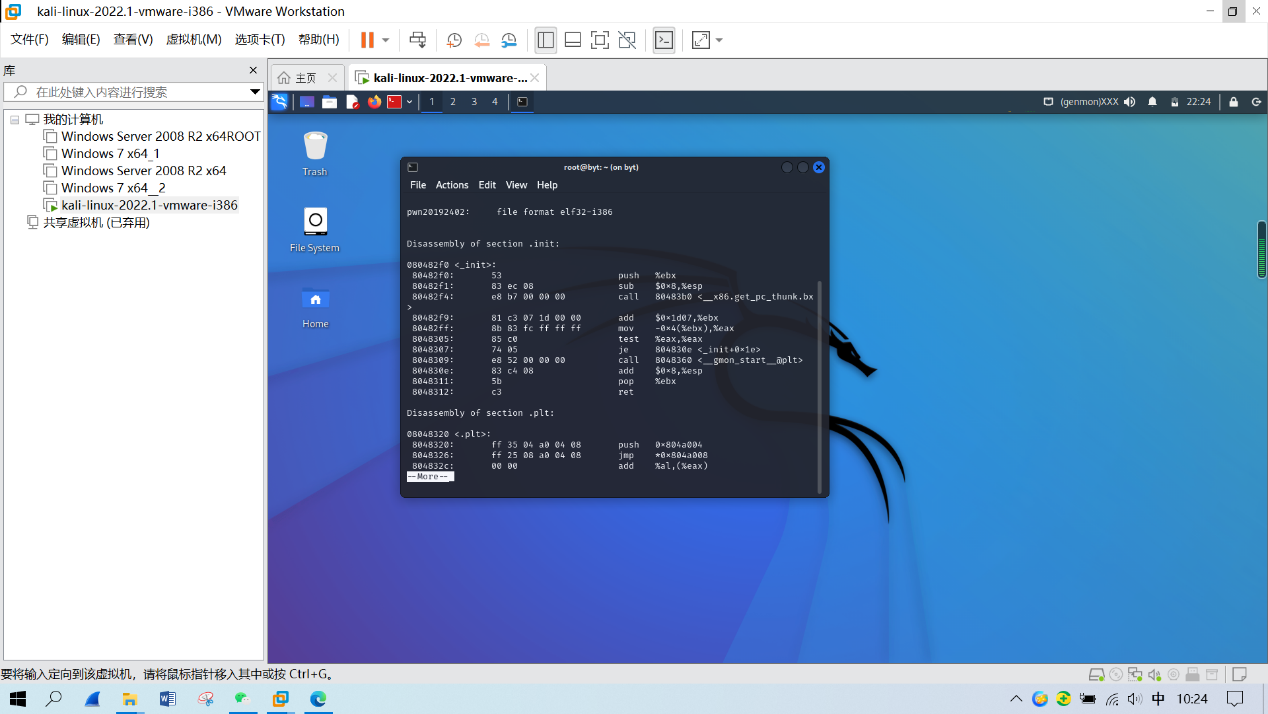
Task: Open Windows Start menu
Action: [x=18, y=699]
